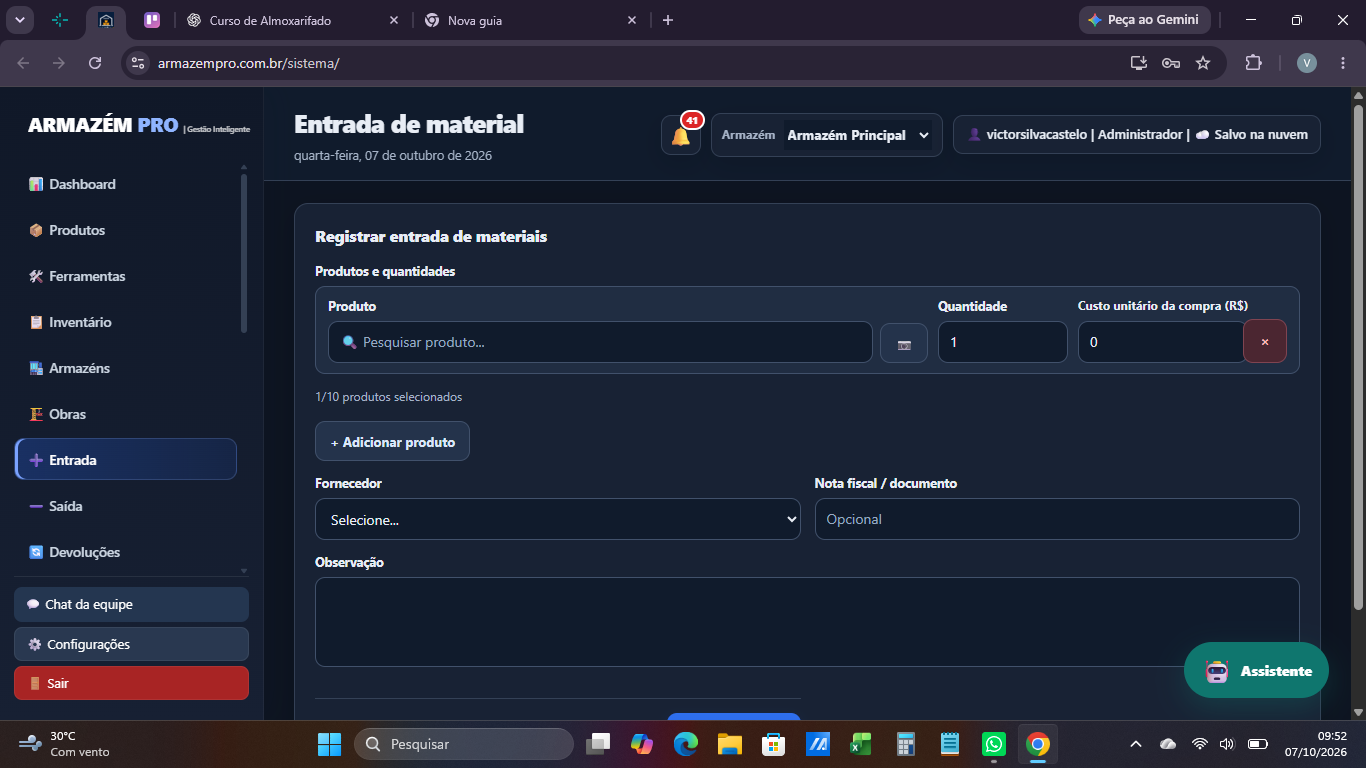Expand the Armazém Principal dropdown
Image resolution: width=1366 pixels, height=768 pixels.
[858, 135]
